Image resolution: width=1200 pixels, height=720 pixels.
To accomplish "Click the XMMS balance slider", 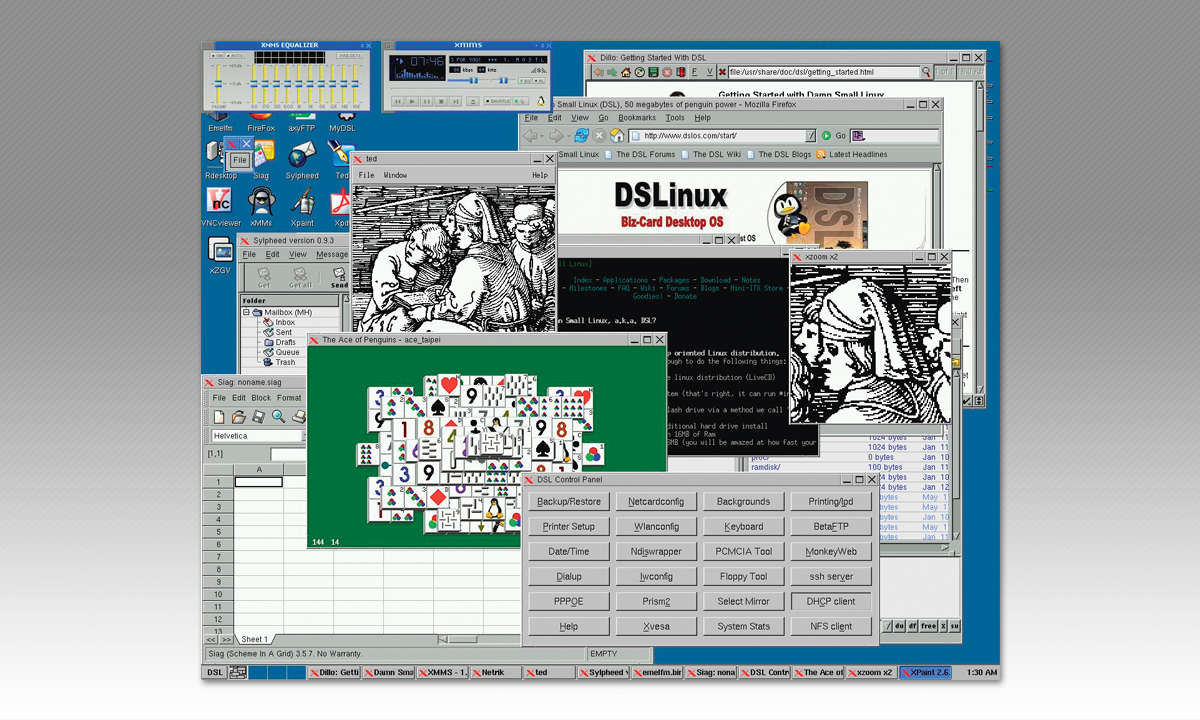I will (x=502, y=81).
